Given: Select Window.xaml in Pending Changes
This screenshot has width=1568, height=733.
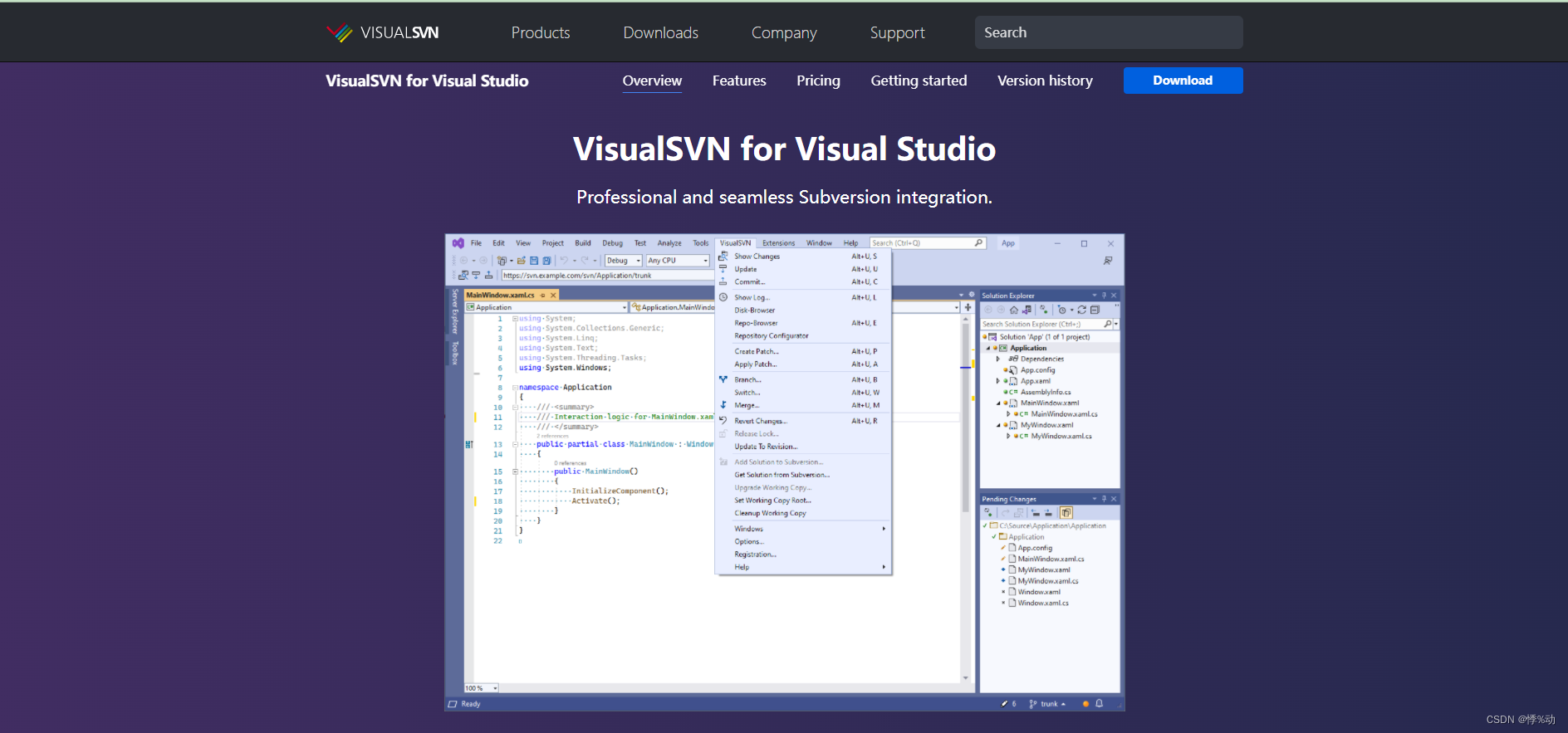Looking at the screenshot, I should (1039, 592).
